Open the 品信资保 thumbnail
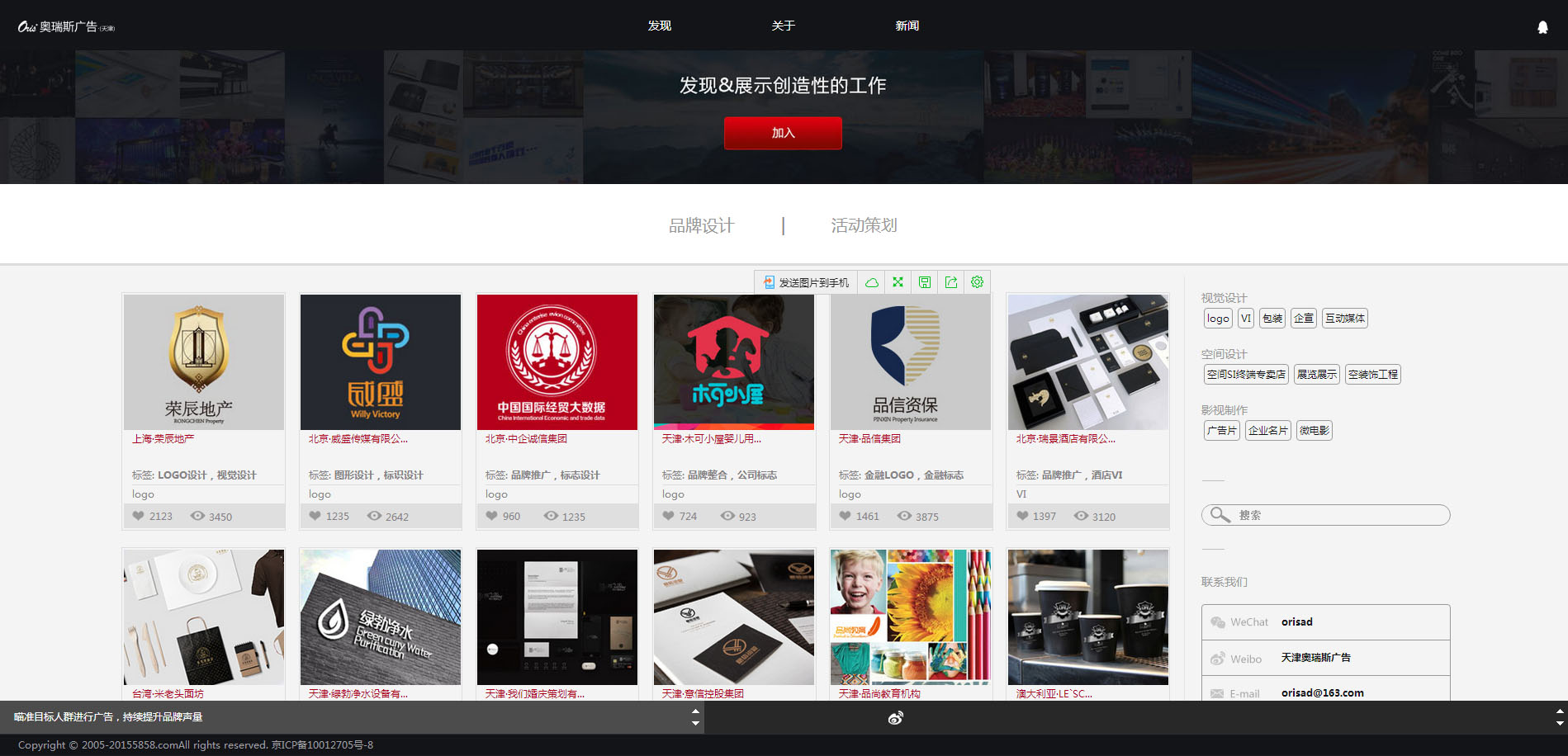The height and width of the screenshot is (756, 1568). click(911, 362)
